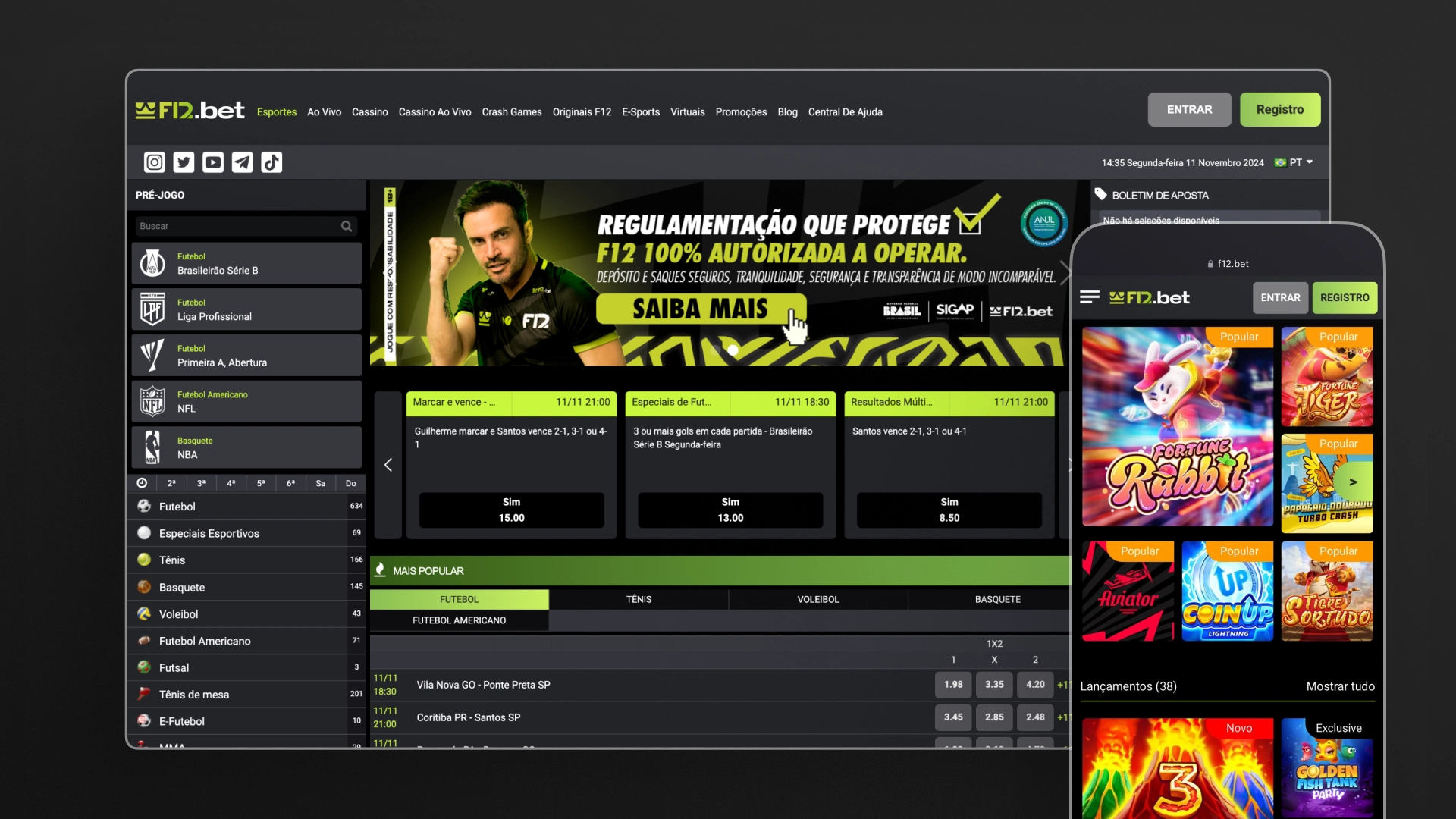Screen dimensions: 1456x819
Task: Expand Tênis de mesa sport category
Action: [246, 694]
